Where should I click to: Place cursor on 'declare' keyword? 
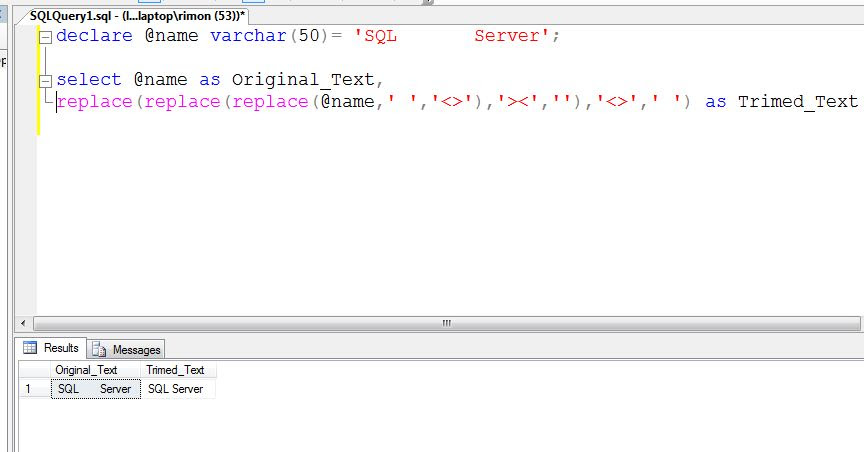coord(94,36)
